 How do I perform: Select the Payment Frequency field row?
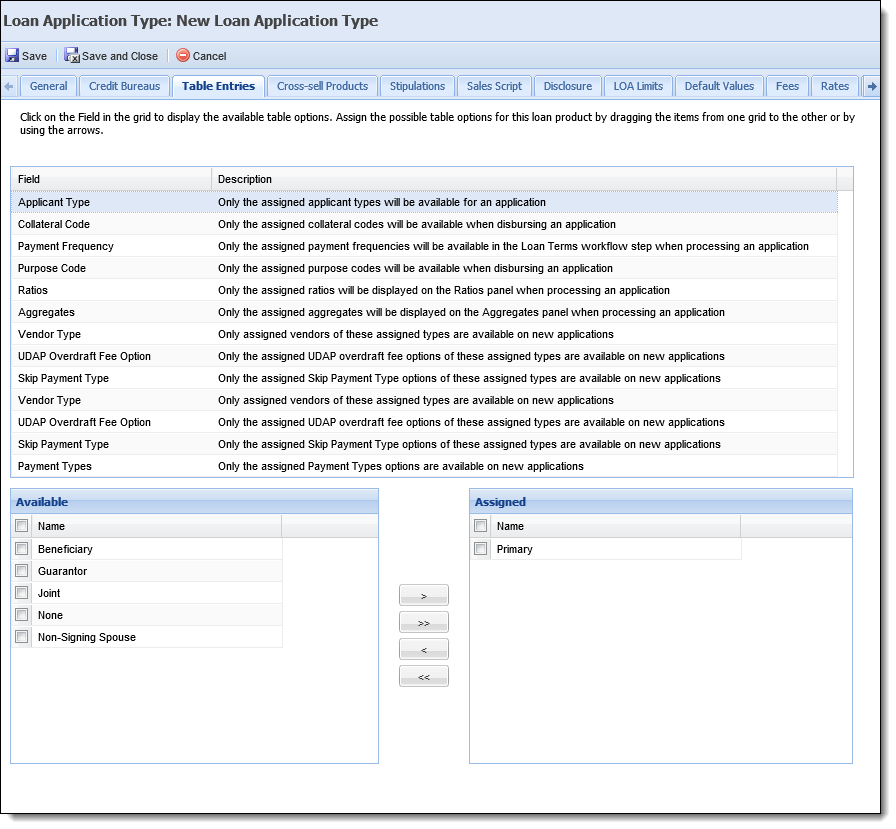(x=424, y=246)
